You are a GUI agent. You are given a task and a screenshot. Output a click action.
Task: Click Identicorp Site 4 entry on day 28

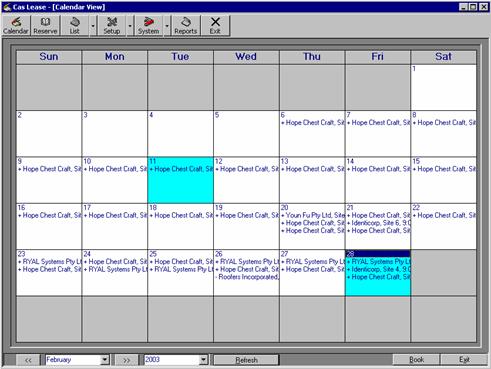click(x=378, y=269)
